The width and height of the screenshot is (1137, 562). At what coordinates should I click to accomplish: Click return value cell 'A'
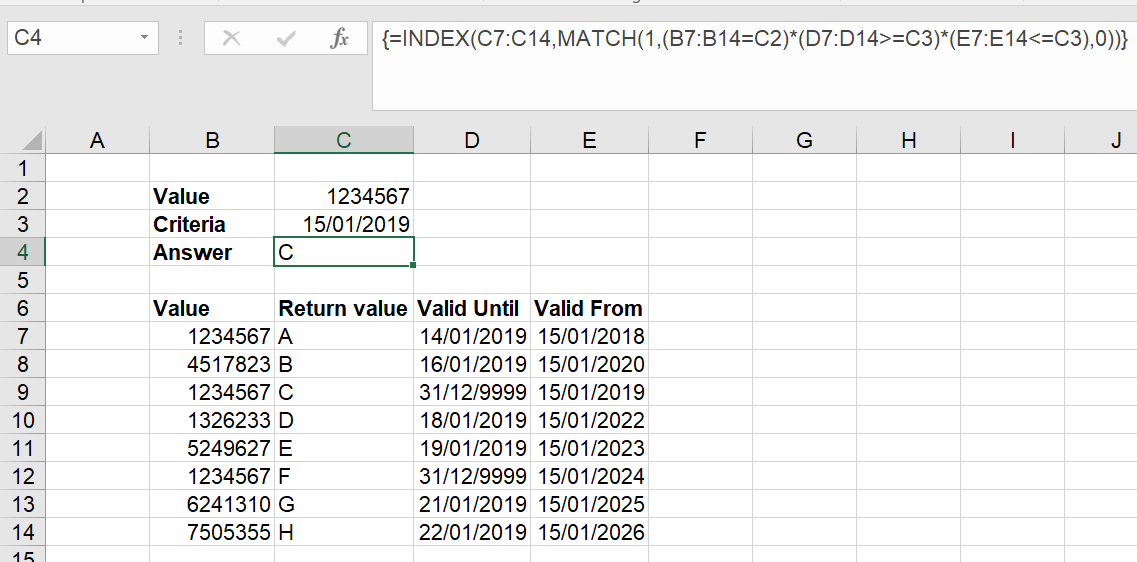tap(344, 336)
